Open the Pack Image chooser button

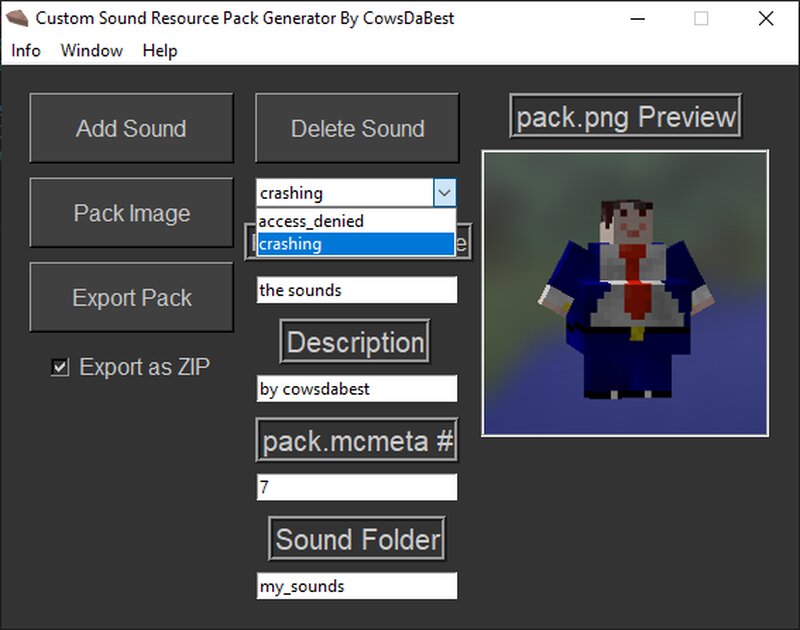point(132,213)
